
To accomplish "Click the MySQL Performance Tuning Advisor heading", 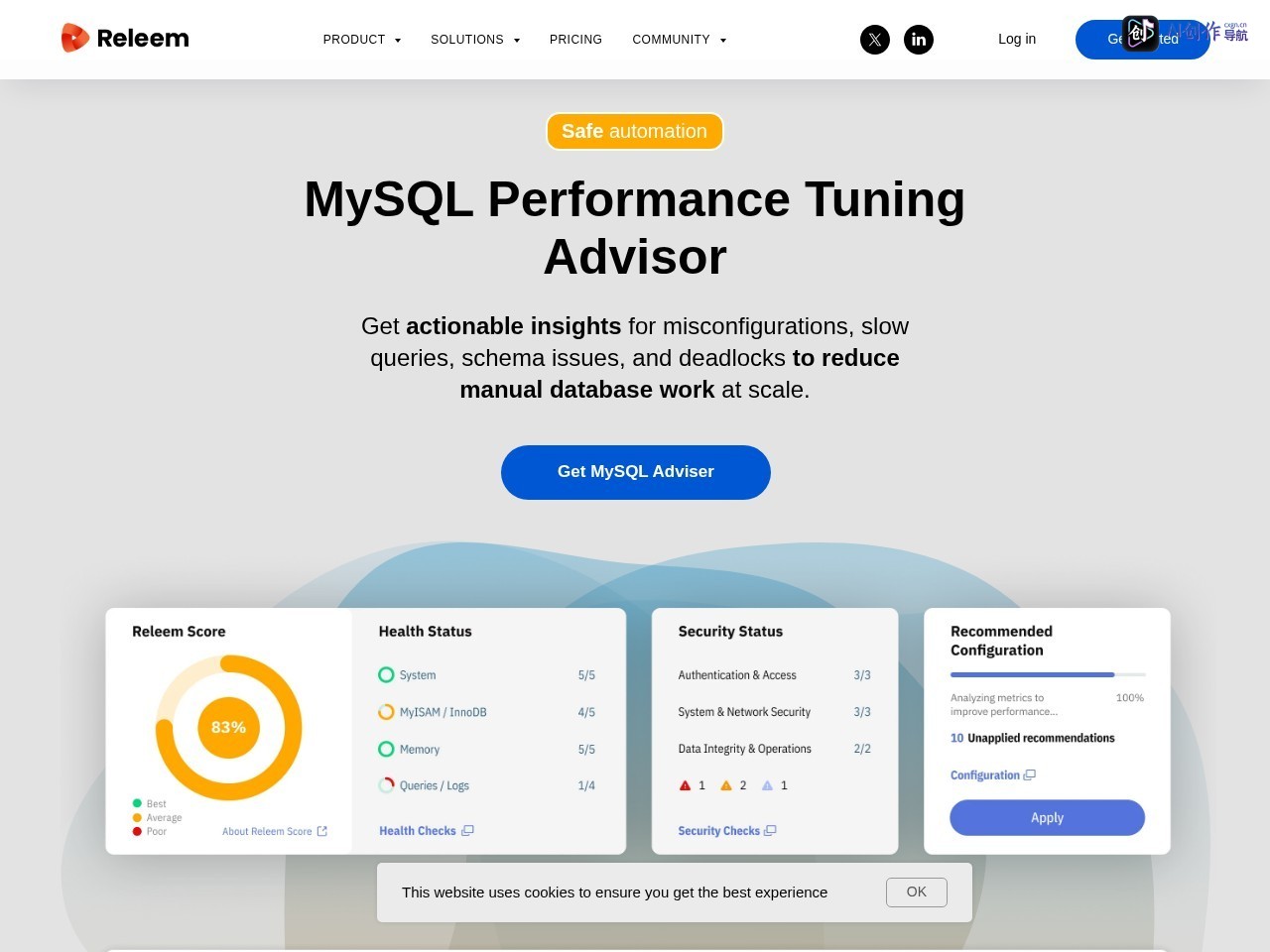I will (x=635, y=227).
